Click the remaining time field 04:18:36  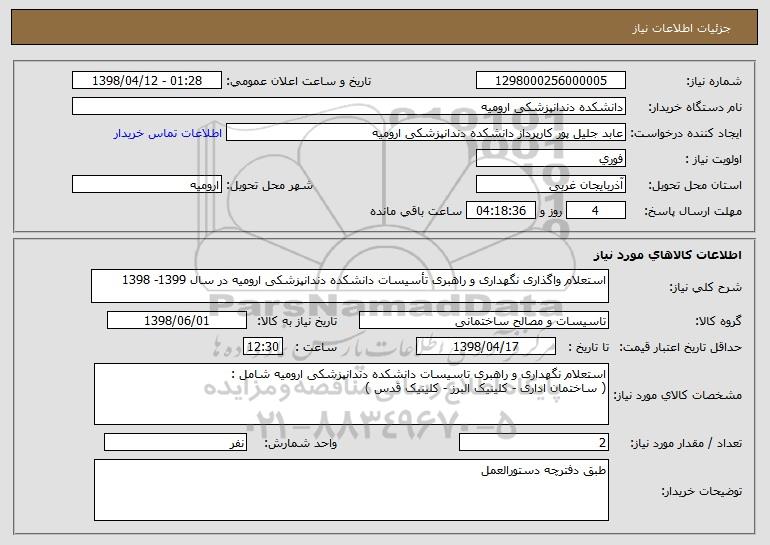(x=500, y=210)
